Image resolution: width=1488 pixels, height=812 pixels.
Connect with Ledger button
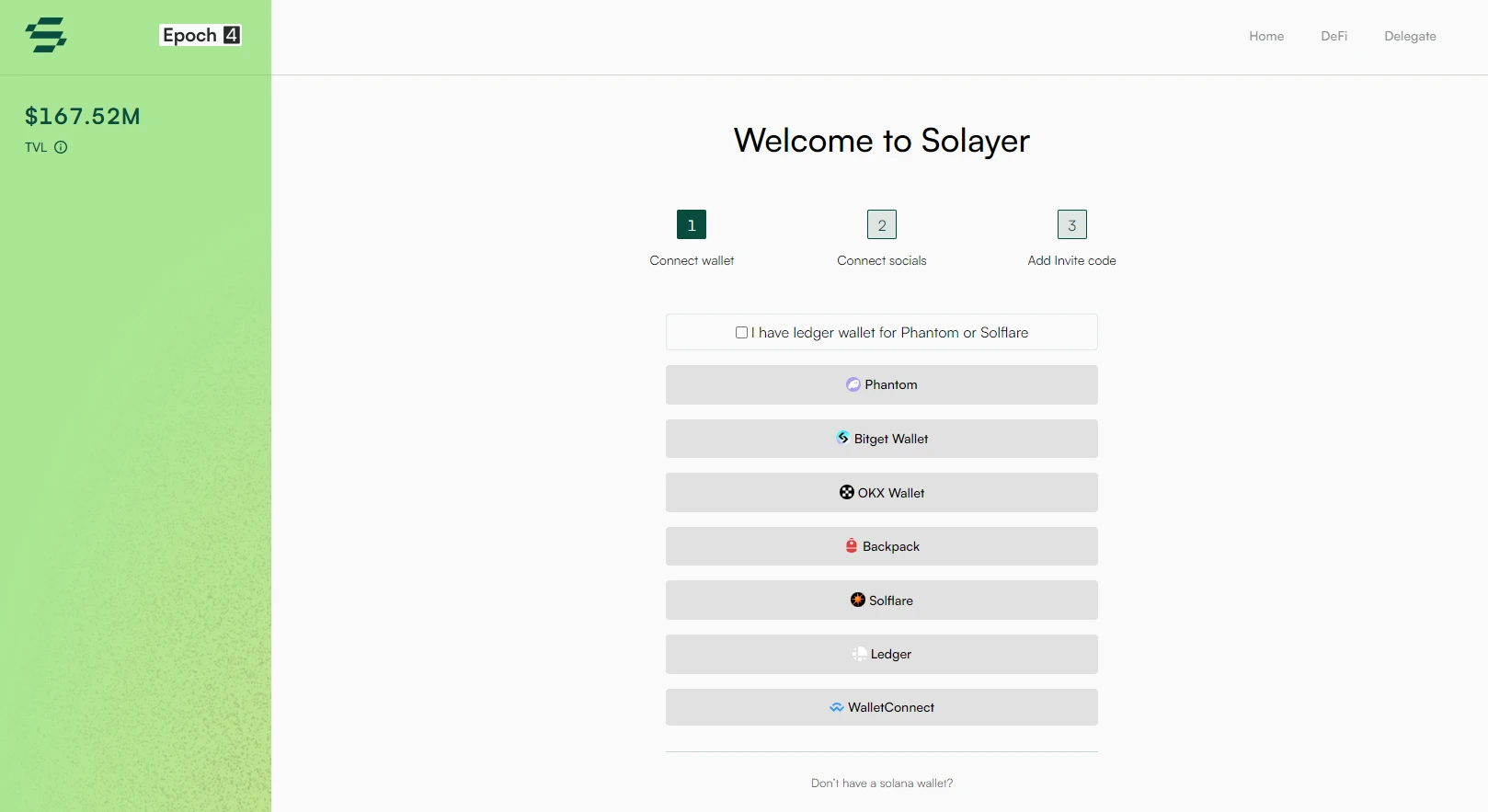[x=882, y=654]
